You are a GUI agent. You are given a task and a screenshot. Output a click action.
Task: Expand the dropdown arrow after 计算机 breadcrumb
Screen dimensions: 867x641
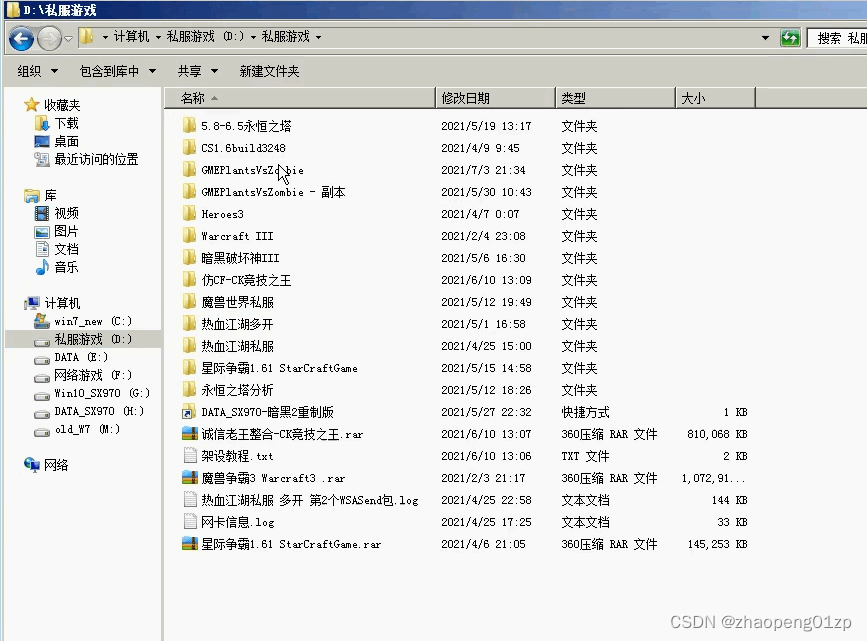tap(158, 37)
